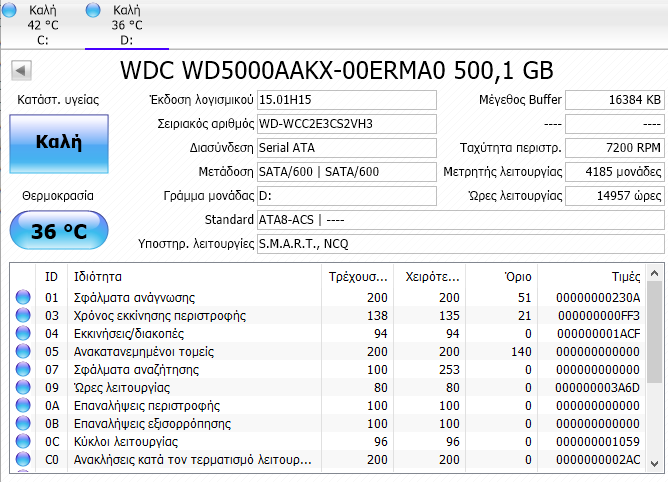Select the Εκκινήσεις/διακοπές row
668x482 pixels.
(328, 333)
